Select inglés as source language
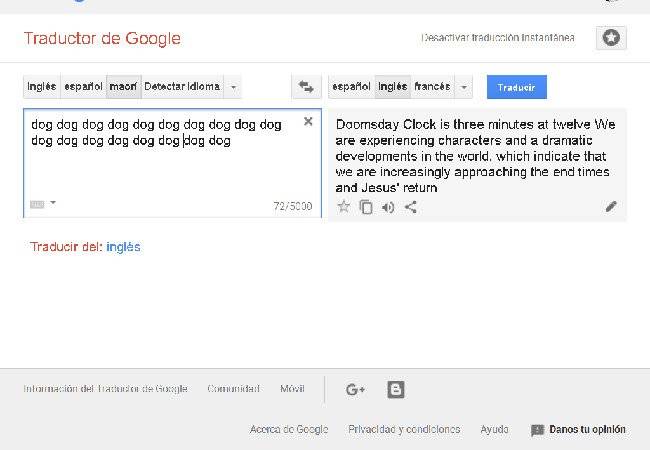This screenshot has width=650, height=450. (x=42, y=87)
